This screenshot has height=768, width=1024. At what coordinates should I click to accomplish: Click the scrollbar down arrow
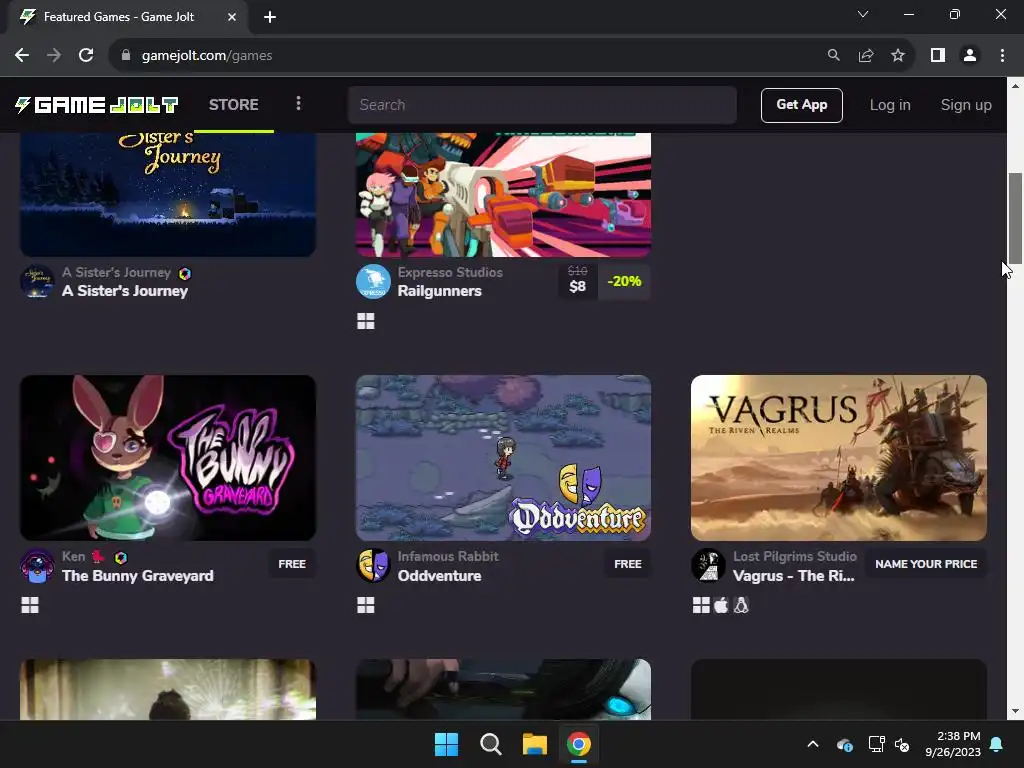pos(1015,711)
